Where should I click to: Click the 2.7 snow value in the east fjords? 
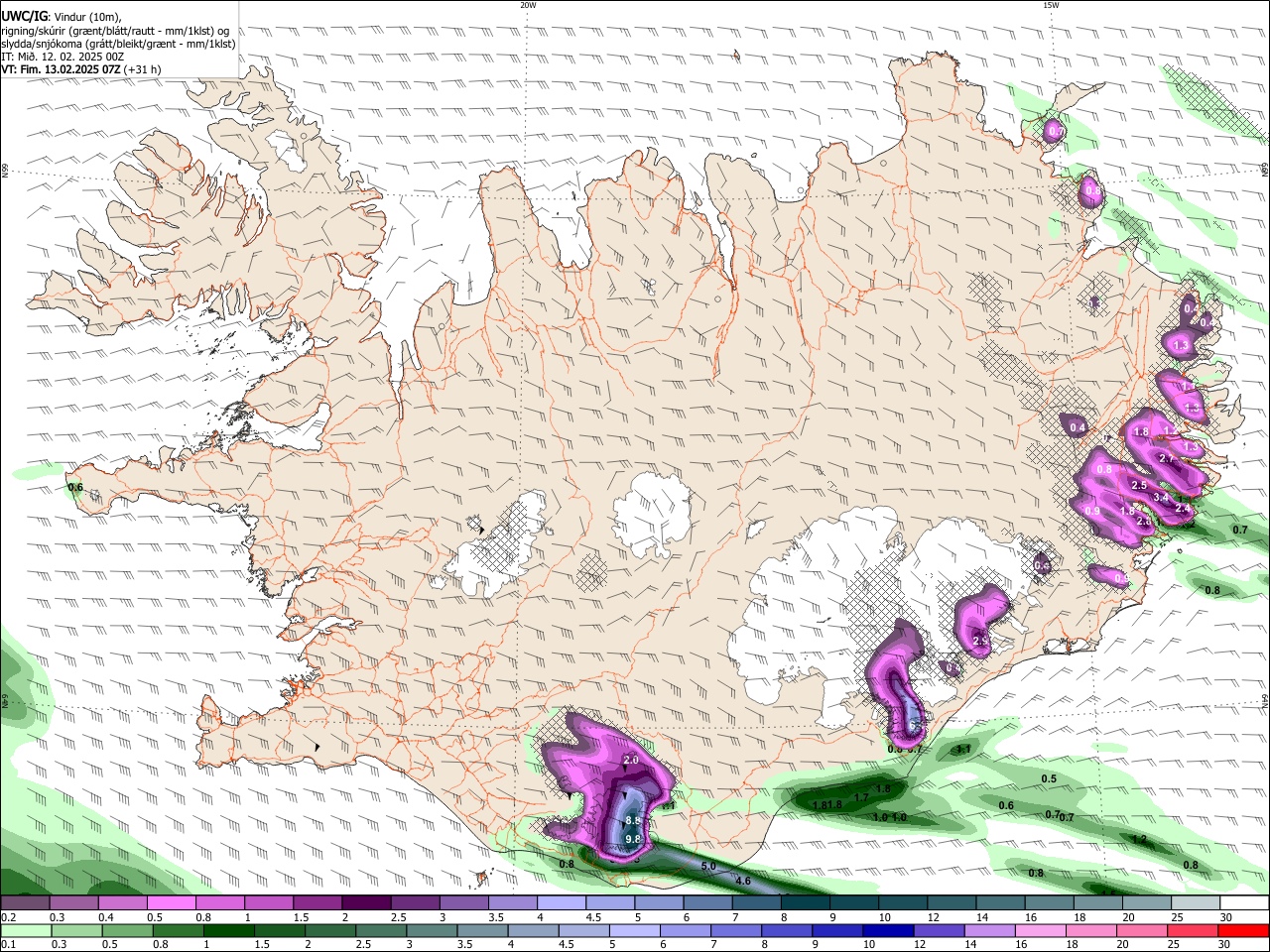pos(1167,458)
